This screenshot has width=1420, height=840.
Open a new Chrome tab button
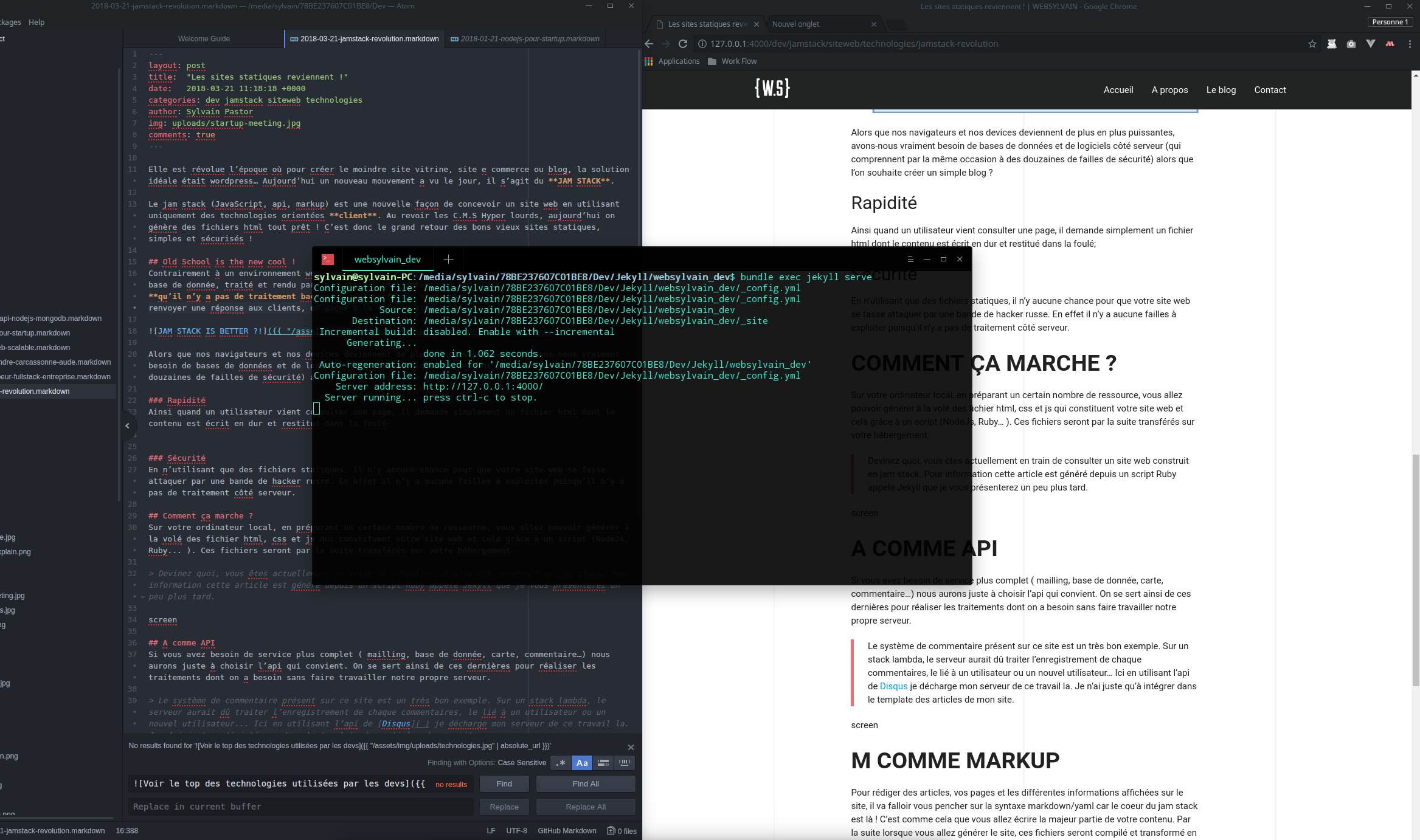(896, 24)
